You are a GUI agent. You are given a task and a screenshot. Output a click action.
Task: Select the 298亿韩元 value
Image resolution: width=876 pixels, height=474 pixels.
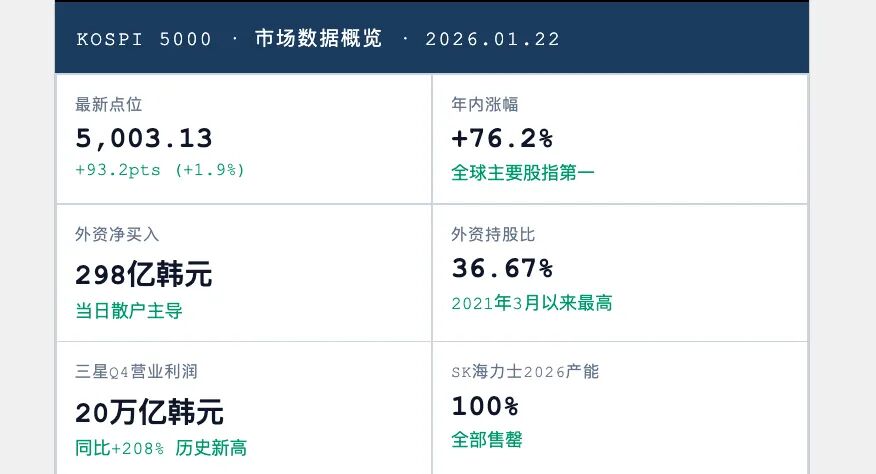click(143, 274)
